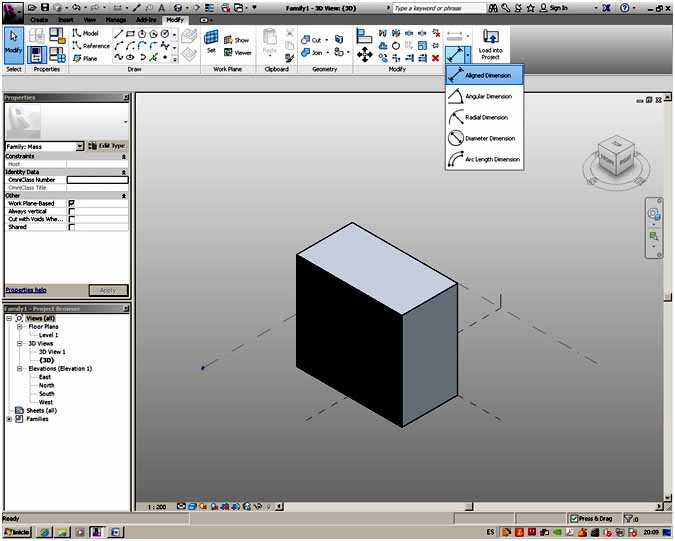This screenshot has width=675, height=541.
Task: Expand the Families tree node
Action: point(9,419)
